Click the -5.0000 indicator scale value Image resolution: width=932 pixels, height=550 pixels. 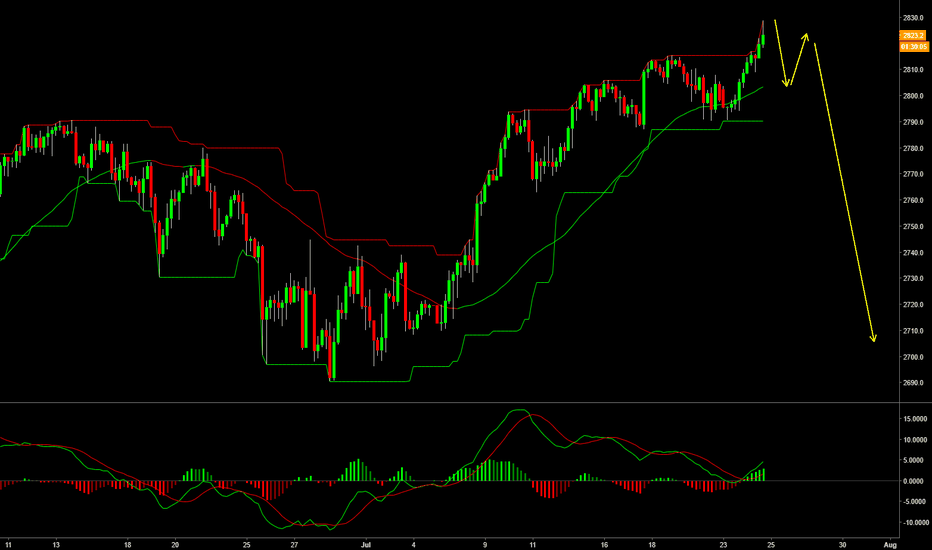pos(915,502)
